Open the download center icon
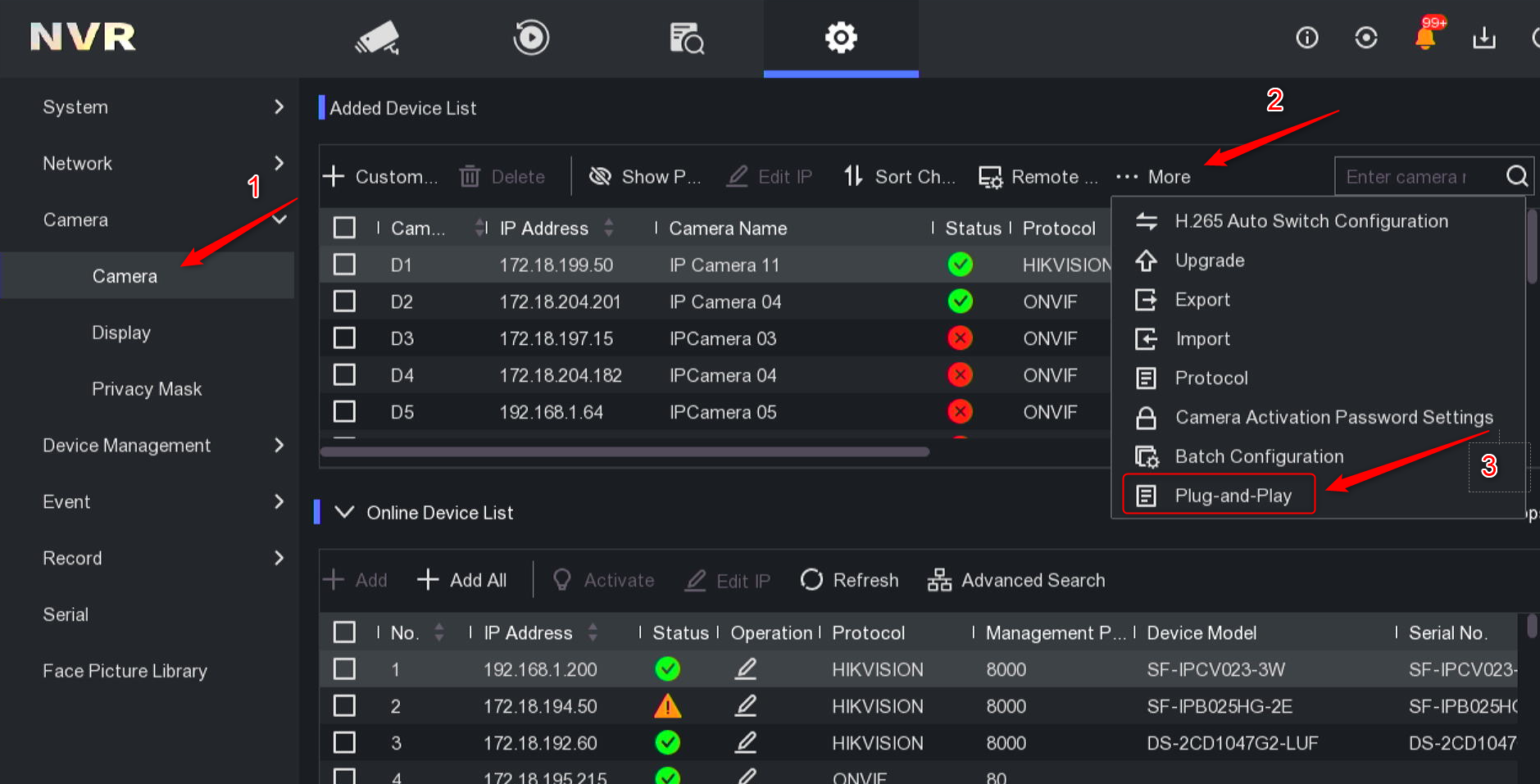Image resolution: width=1540 pixels, height=784 pixels. pyautogui.click(x=1484, y=38)
